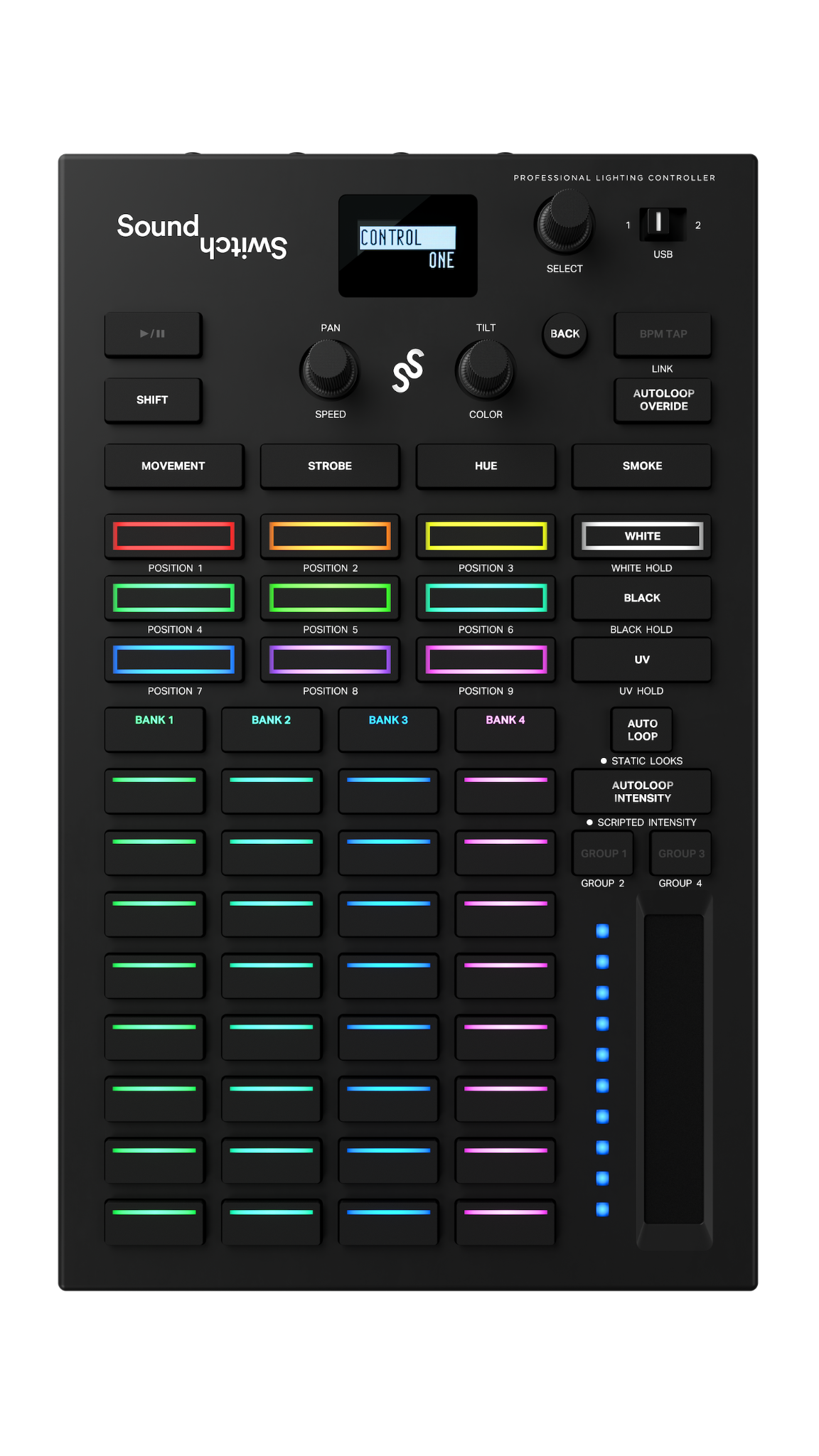Trigger fourth cyan pad in BANK 2 column
Screen dimensions: 819x1456
point(271,977)
